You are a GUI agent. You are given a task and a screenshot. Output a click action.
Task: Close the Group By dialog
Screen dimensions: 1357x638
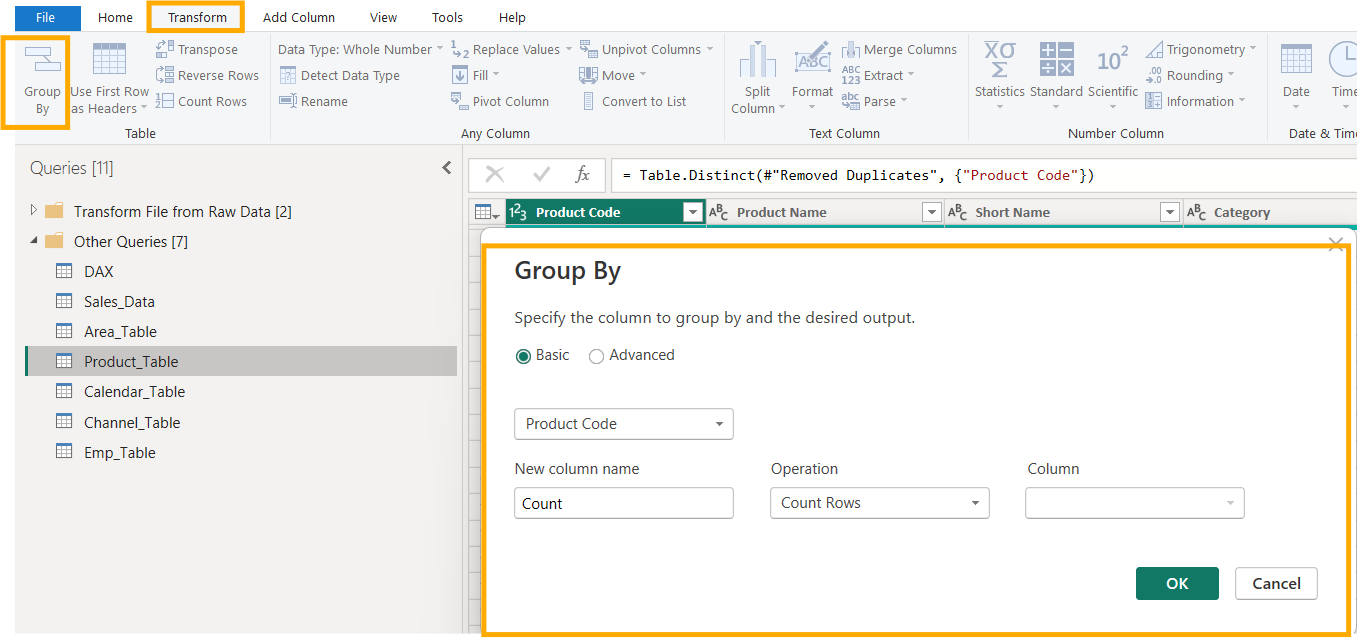click(x=1335, y=244)
